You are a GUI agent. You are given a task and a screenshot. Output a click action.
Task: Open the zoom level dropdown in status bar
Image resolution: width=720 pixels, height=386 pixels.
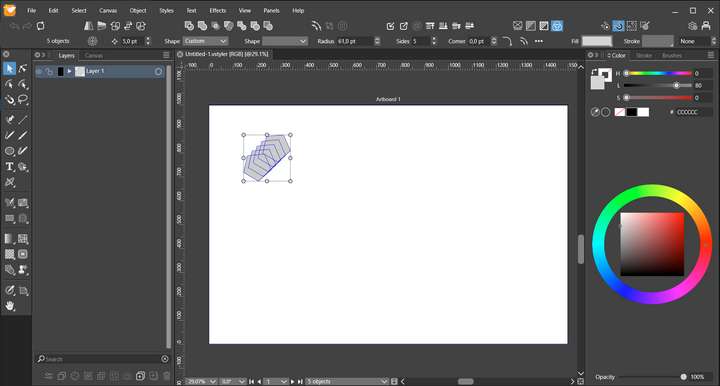point(202,381)
